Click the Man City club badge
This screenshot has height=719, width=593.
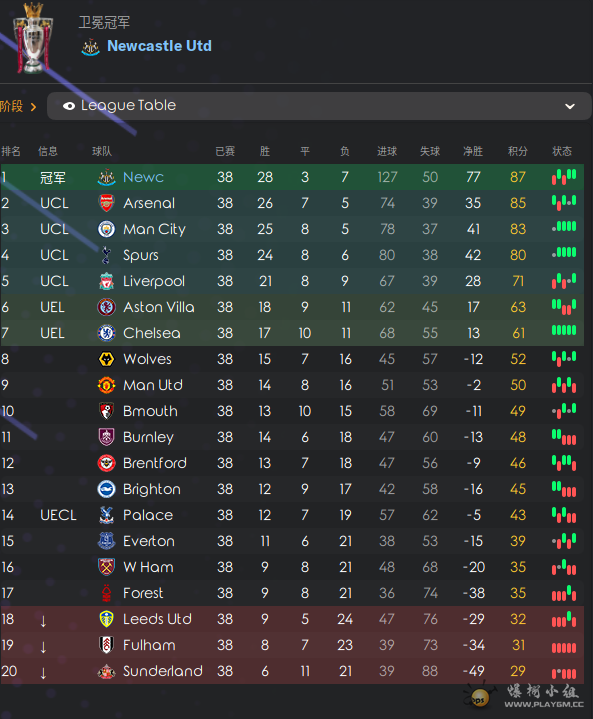click(x=106, y=229)
